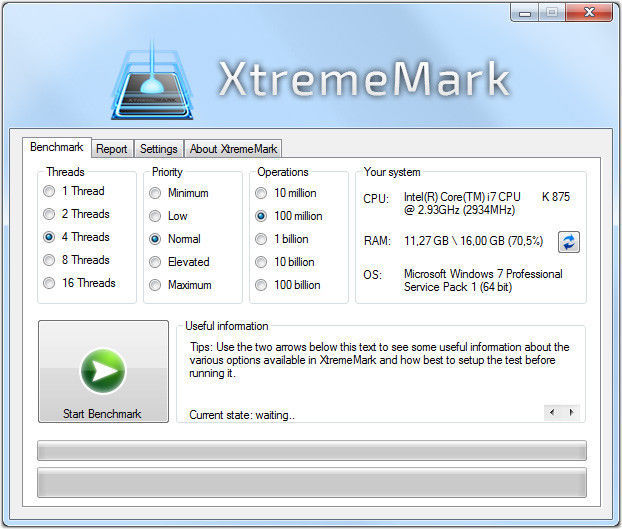Screen dimensions: 622x529
Task: Open the Report tab
Action: [112, 149]
